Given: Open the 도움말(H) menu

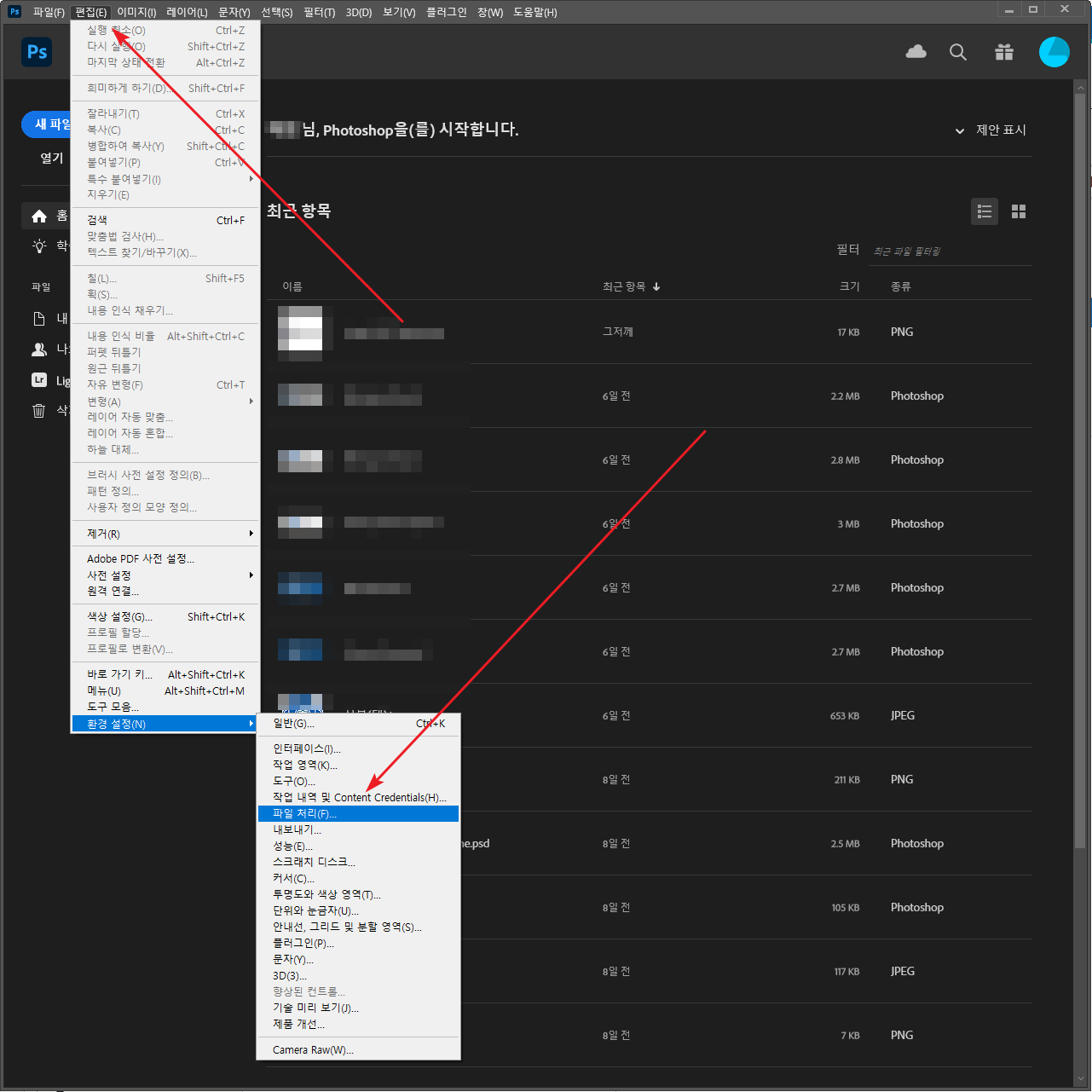Looking at the screenshot, I should click(x=535, y=12).
